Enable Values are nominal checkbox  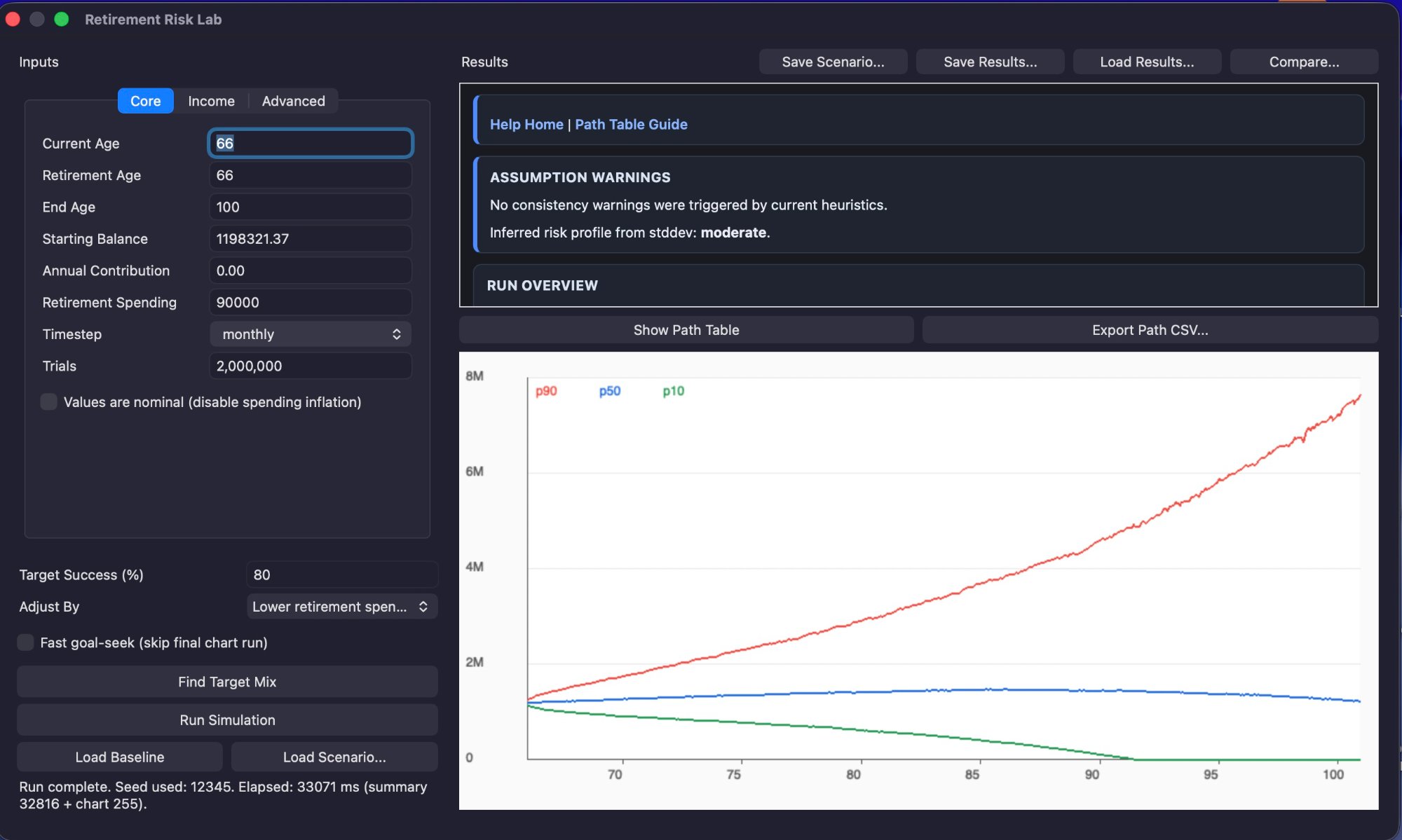point(48,402)
